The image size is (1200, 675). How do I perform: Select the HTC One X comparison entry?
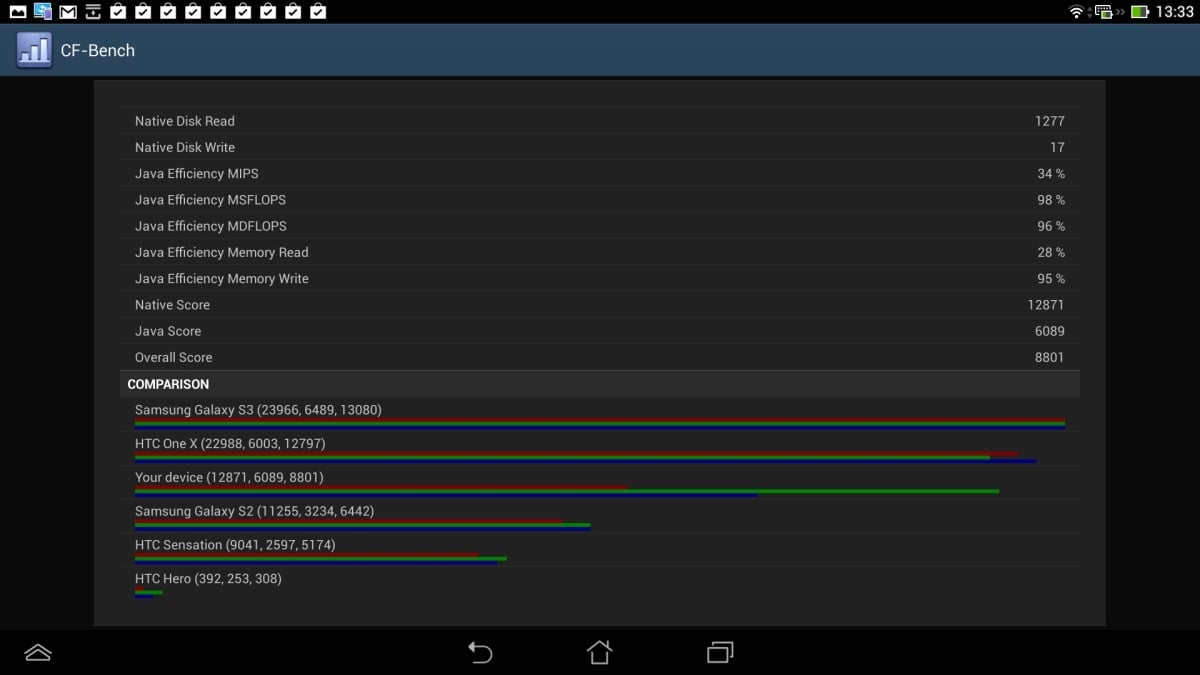(600, 448)
